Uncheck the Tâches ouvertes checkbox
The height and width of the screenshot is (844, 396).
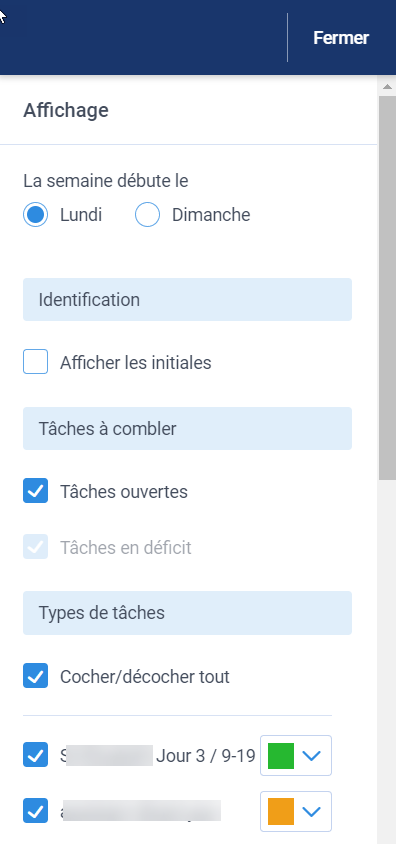pyautogui.click(x=36, y=491)
